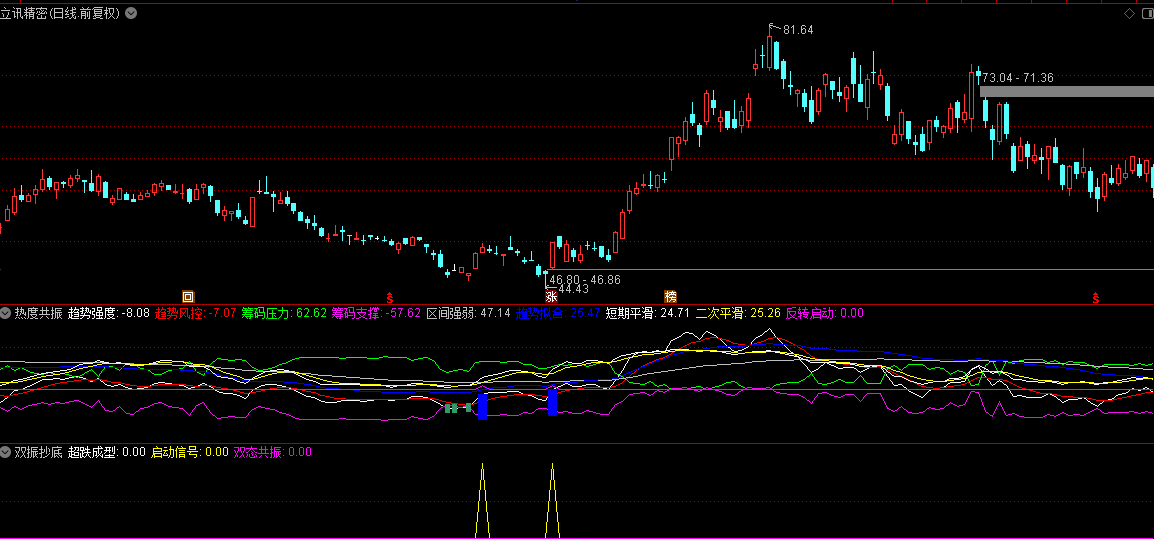The width and height of the screenshot is (1154, 539).
Task: Click the 回 event marker icon
Action: [188, 297]
